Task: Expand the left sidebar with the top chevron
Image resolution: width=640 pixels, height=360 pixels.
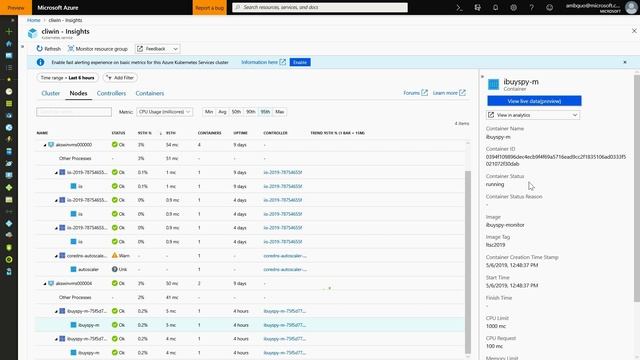Action: click(13, 20)
